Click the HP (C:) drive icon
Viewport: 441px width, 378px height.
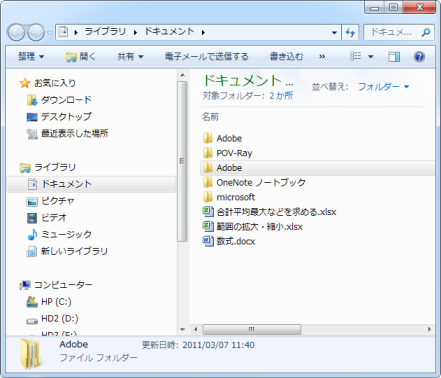pos(32,302)
